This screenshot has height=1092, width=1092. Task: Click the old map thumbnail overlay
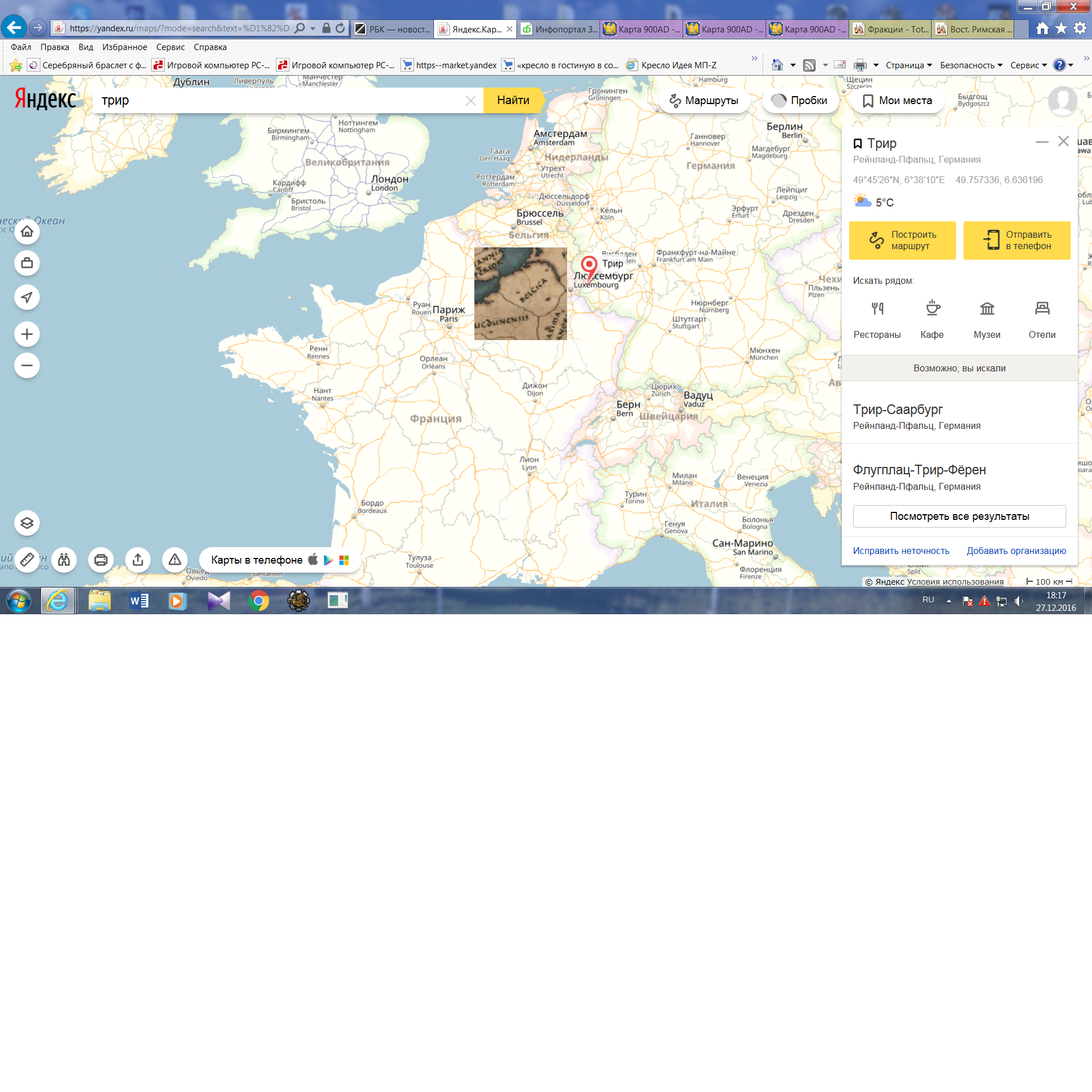(x=520, y=293)
